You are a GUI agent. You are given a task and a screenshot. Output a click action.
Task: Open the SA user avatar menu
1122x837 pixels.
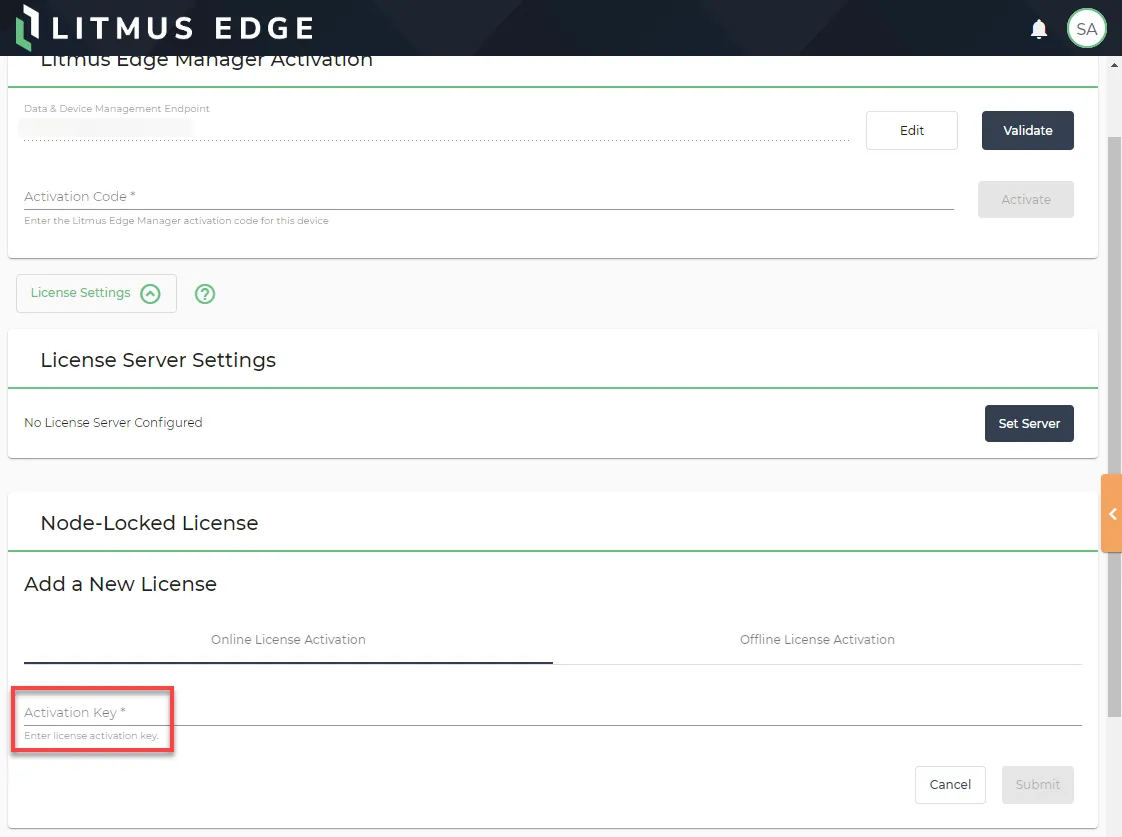[x=1086, y=29]
